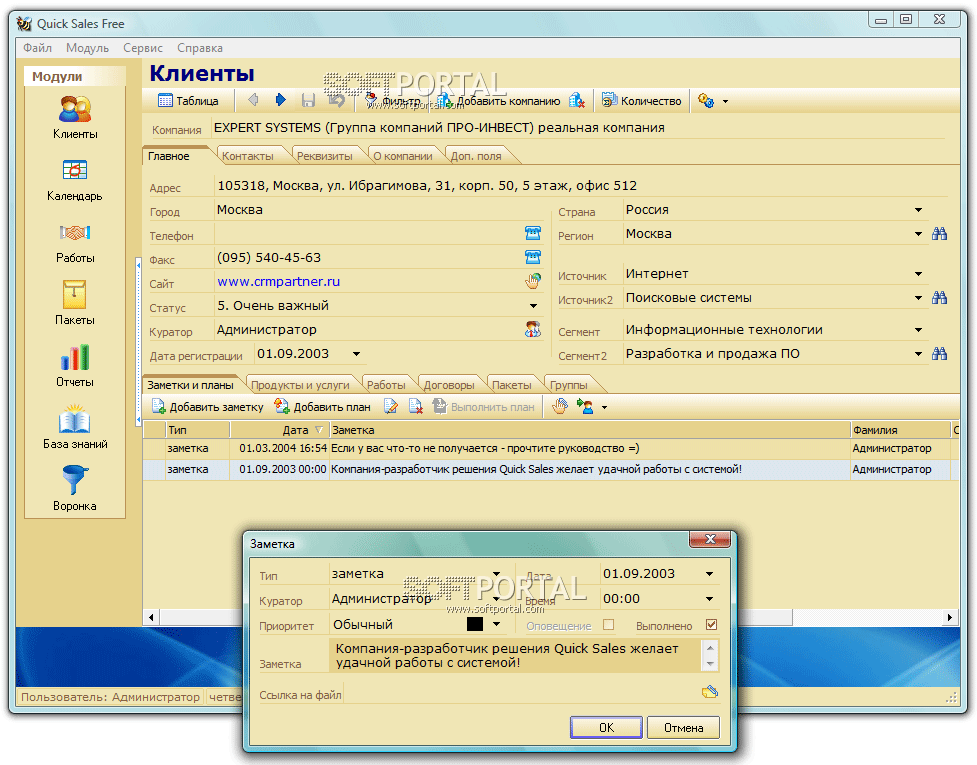Screen dimensions: 977x765
Task: Switch to the О компании tab
Action: pos(403,156)
